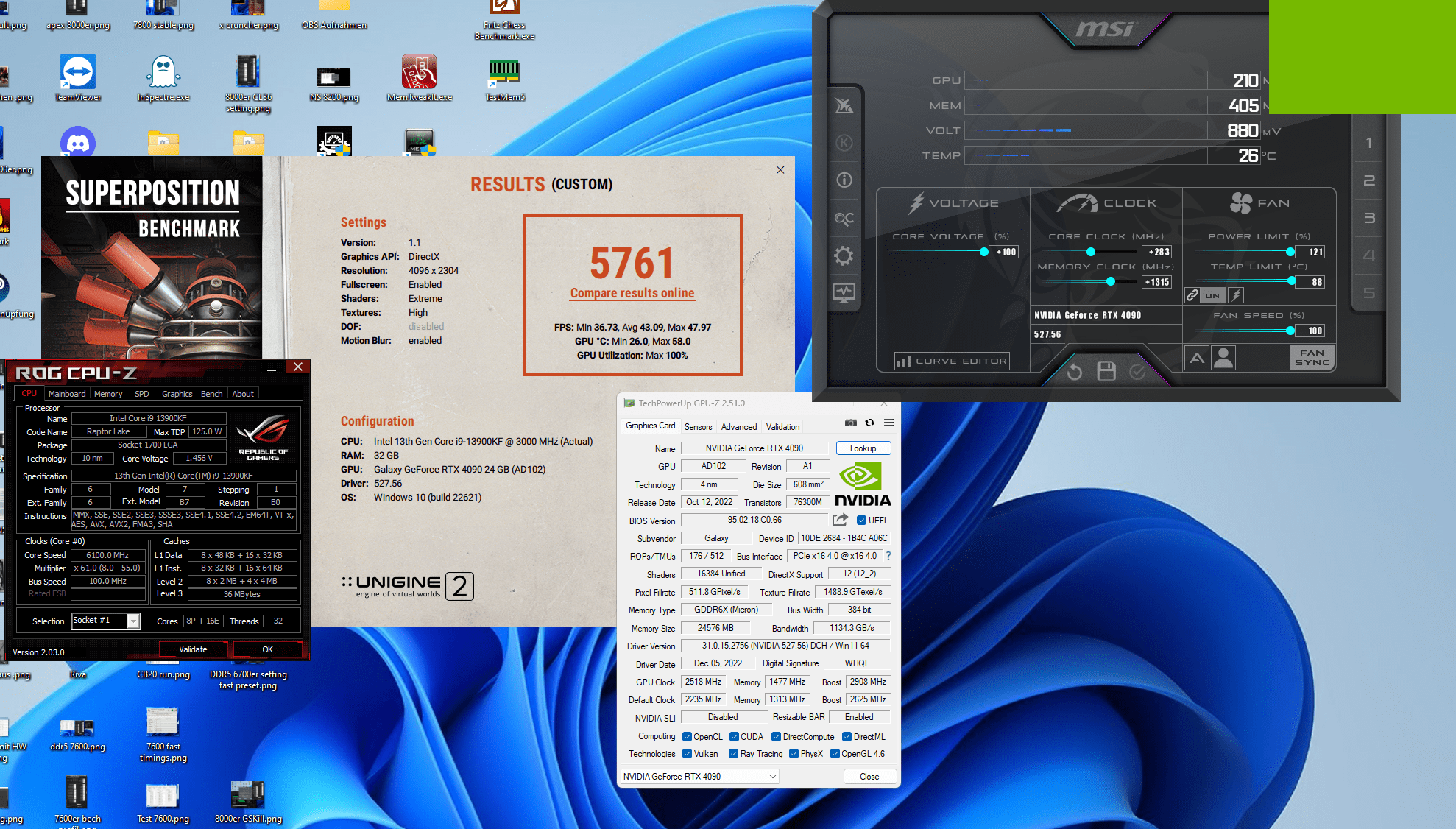Toggle the OpenCL checkbox
This screenshot has width=1456, height=829.
pos(687,737)
